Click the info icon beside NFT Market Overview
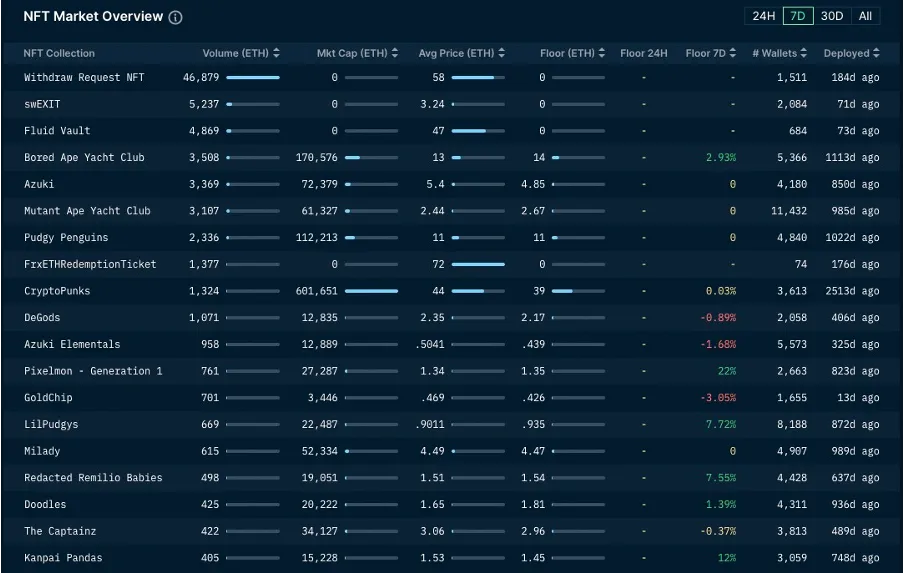The height and width of the screenshot is (574, 904). click(175, 17)
